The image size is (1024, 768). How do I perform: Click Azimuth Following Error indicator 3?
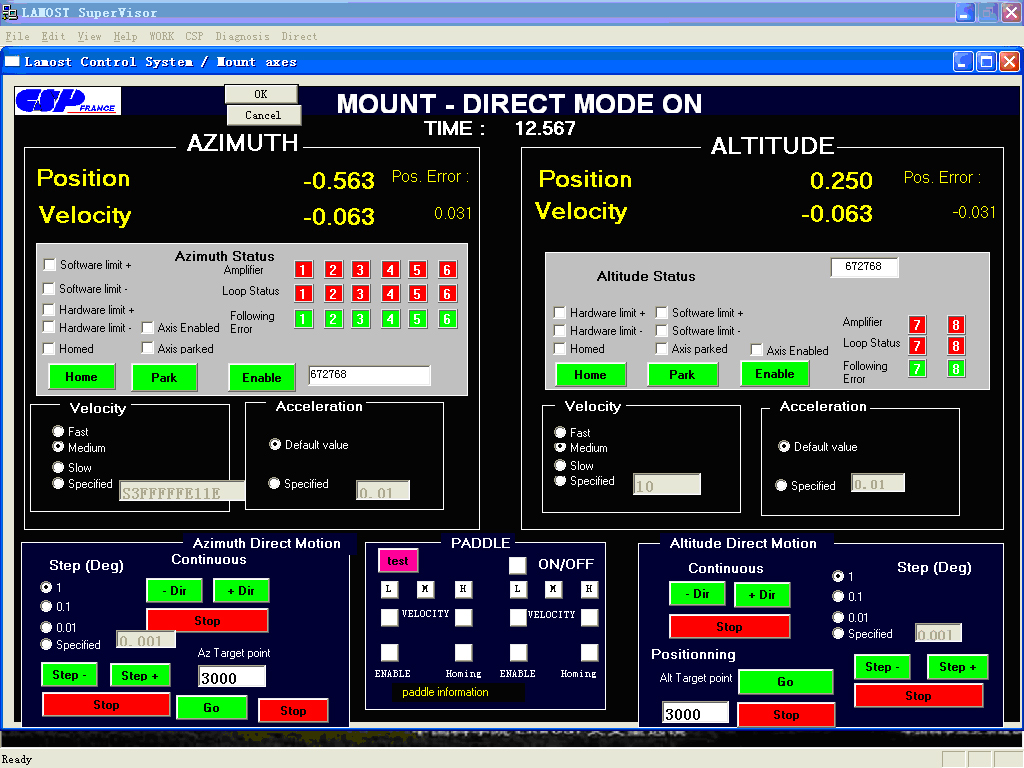pyautogui.click(x=360, y=319)
